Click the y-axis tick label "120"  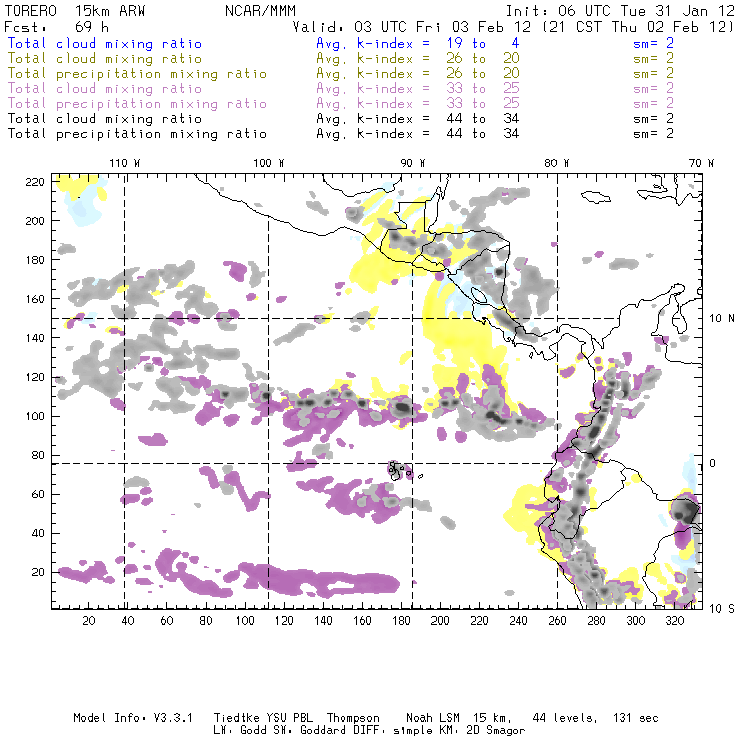[x=35, y=377]
